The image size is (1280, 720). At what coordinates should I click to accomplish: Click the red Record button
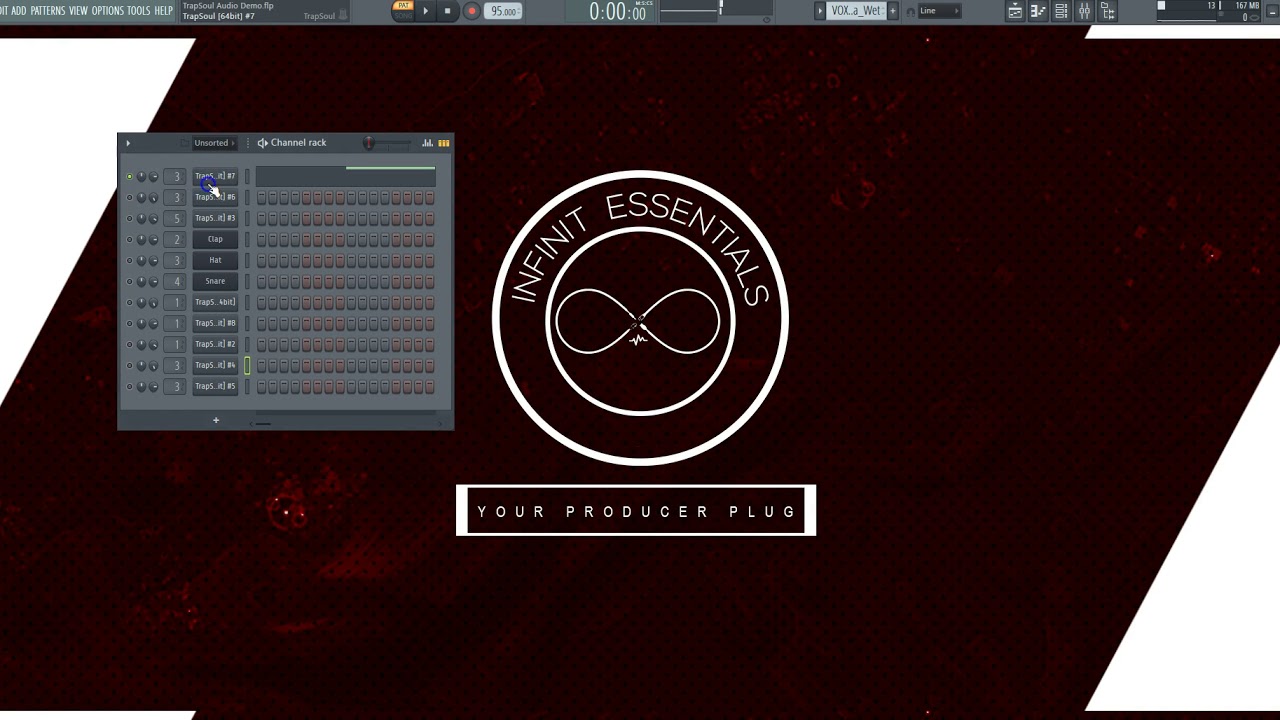[x=471, y=11]
